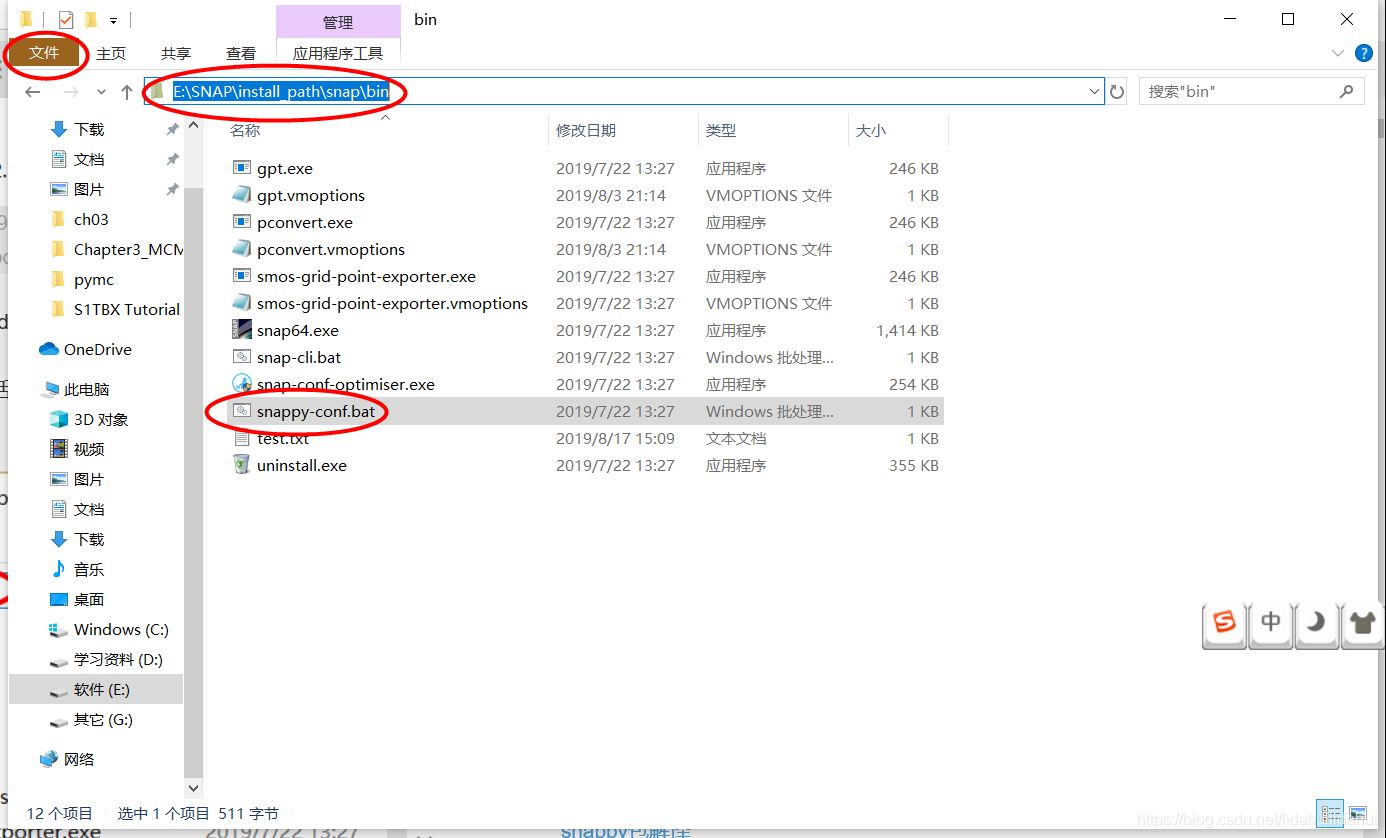Select the 软件 (E:) drive
Screen dimensions: 1386x838
tap(101, 689)
